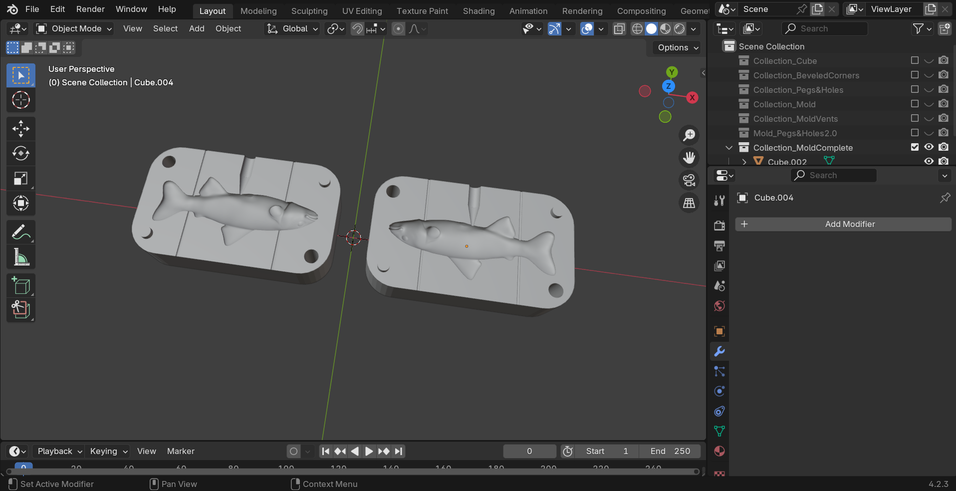
Task: Enable the Collection_Cube checkbox
Action: [x=914, y=61]
